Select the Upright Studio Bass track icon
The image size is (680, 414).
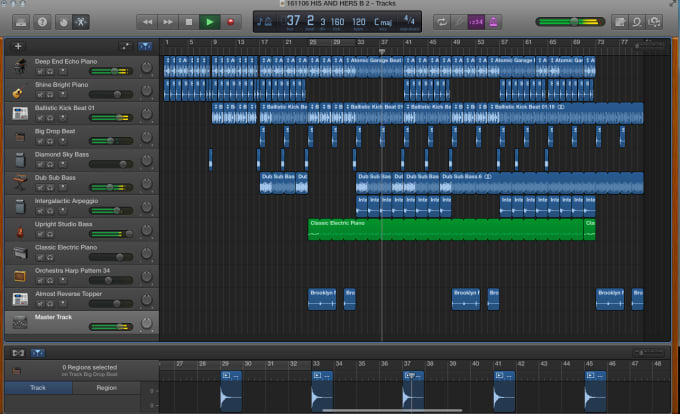point(20,232)
